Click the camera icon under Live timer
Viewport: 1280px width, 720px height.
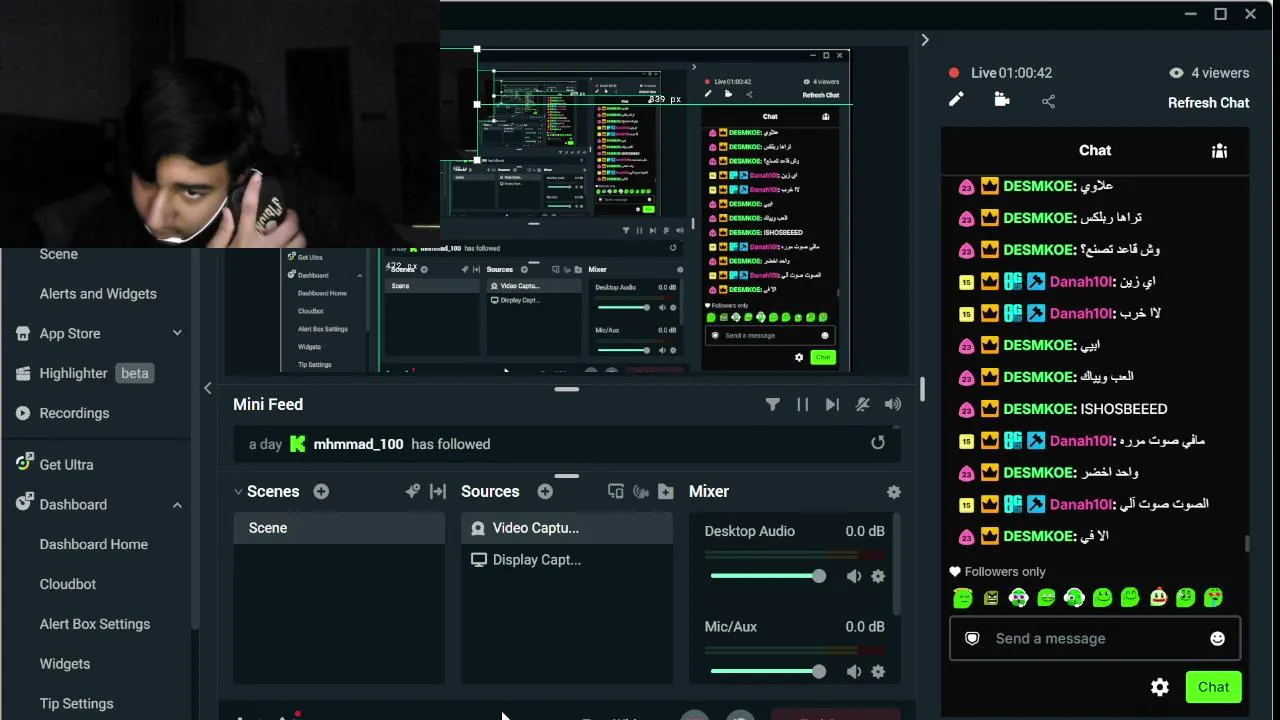(1002, 99)
